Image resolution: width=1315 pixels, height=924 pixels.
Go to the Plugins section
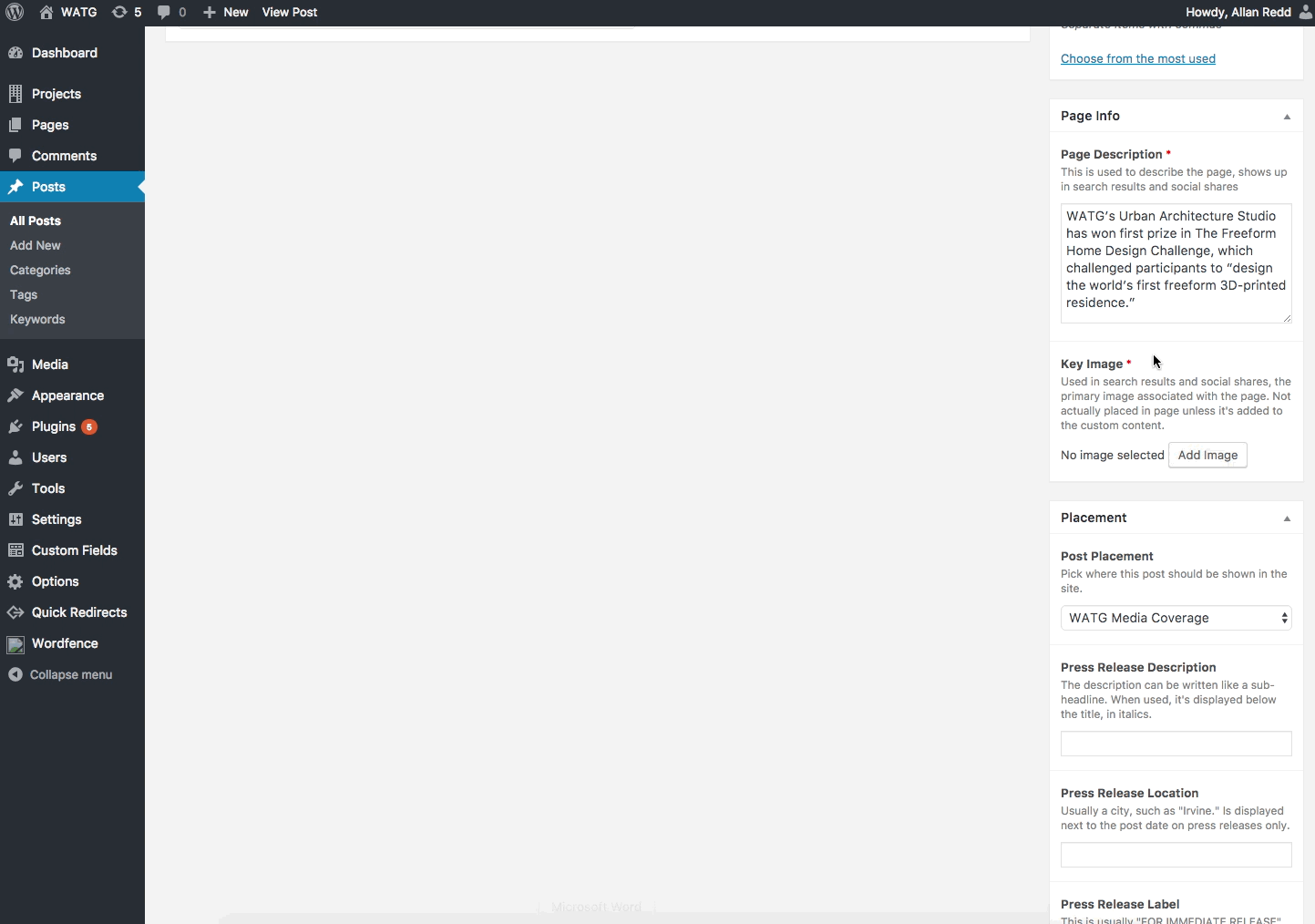53,426
